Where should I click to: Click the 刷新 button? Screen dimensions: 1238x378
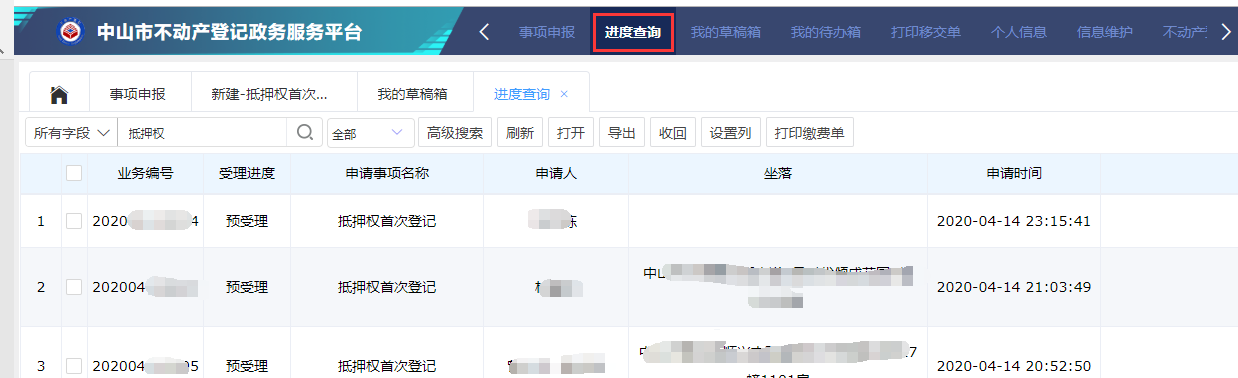tap(520, 132)
